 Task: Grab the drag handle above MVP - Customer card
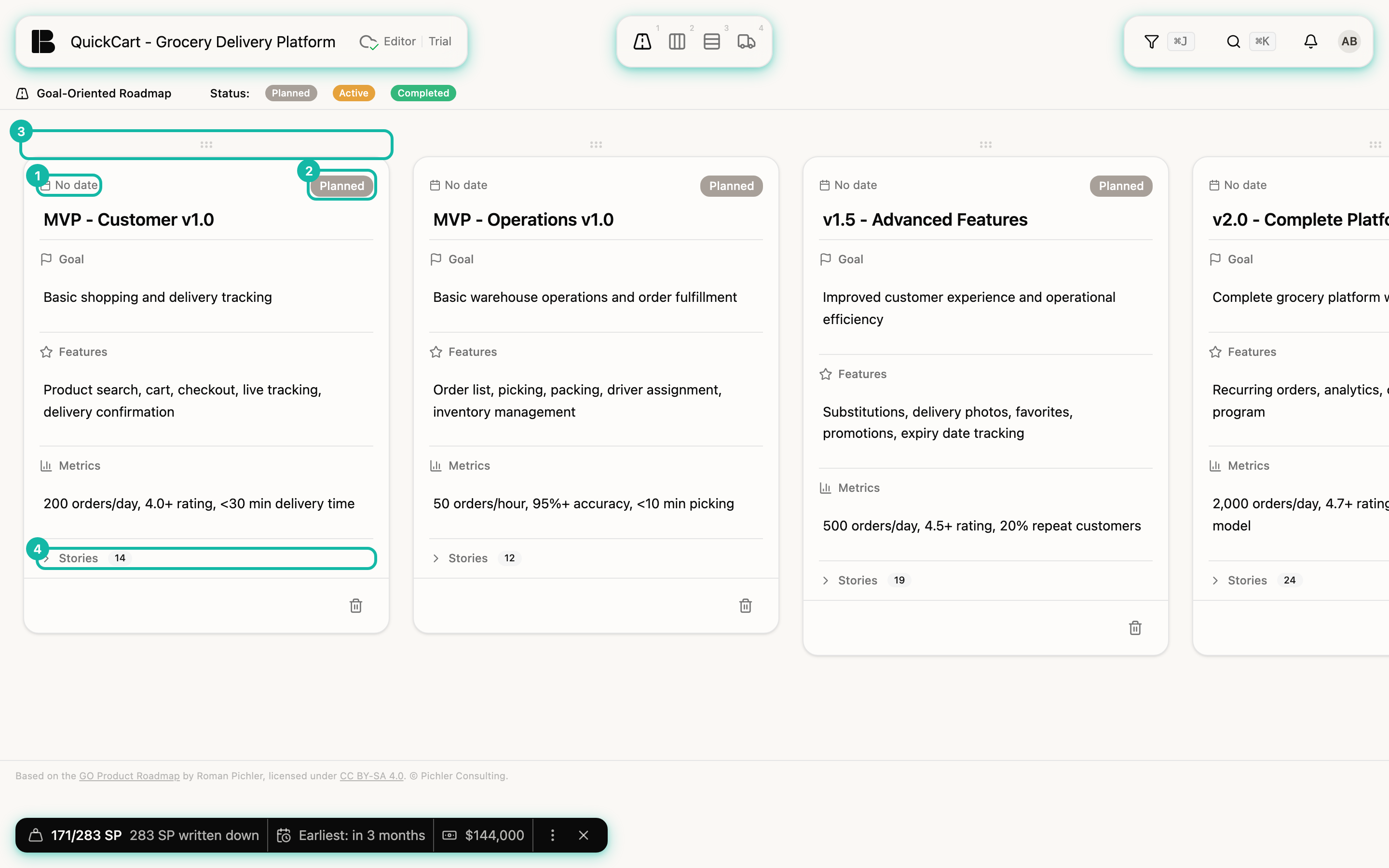tap(206, 145)
